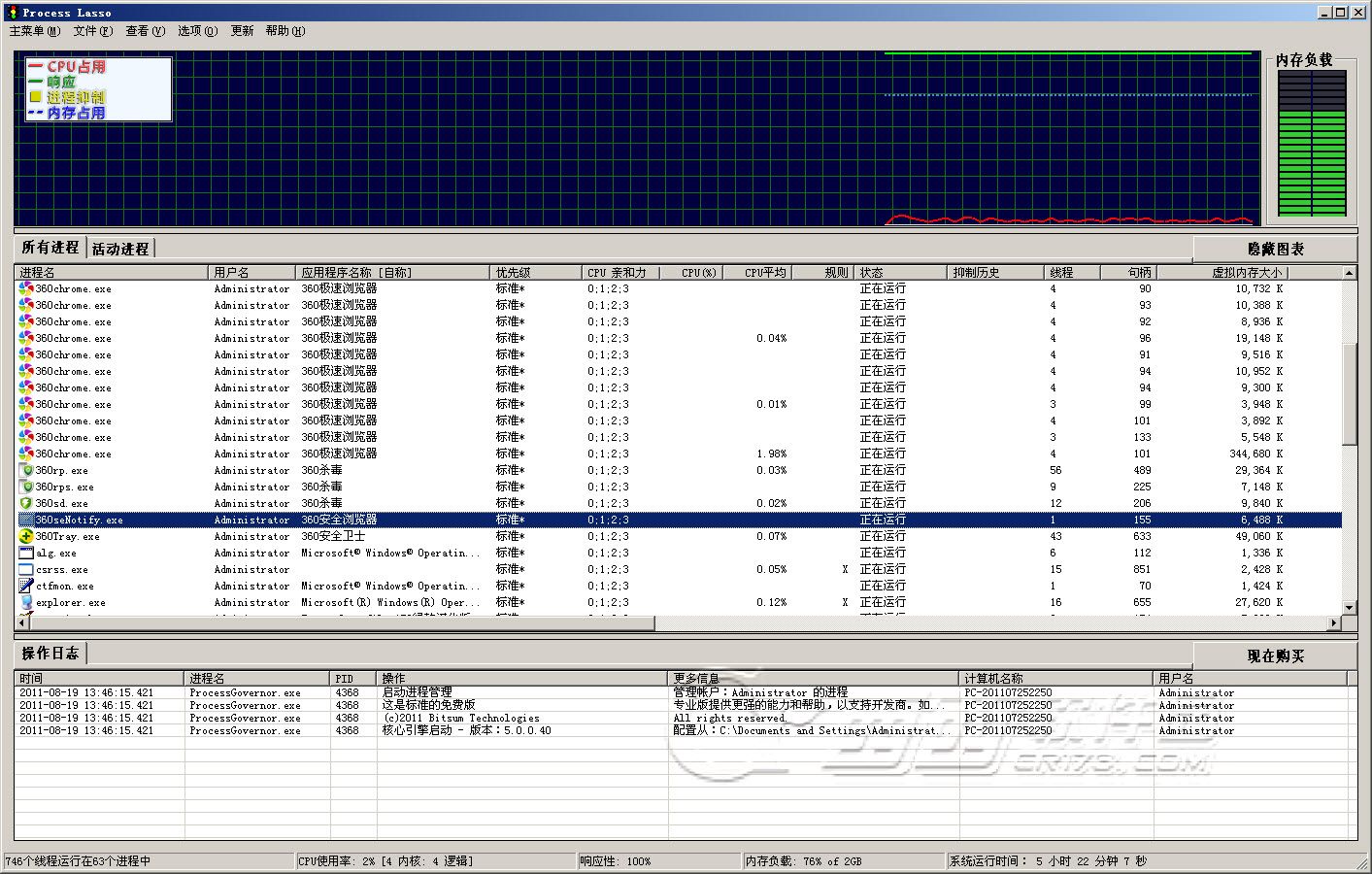Click the 隐藏图表 button
Image resolution: width=1372 pixels, height=874 pixels.
(1274, 249)
